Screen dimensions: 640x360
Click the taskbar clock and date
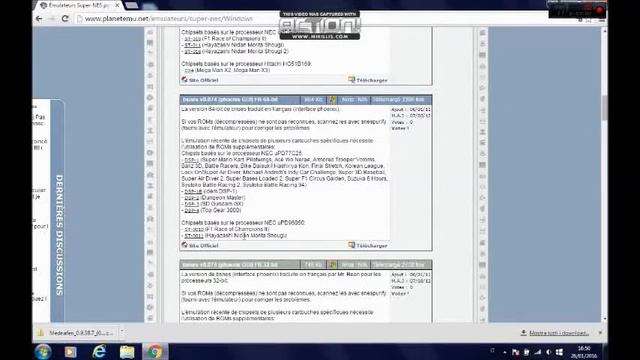(x=584, y=352)
